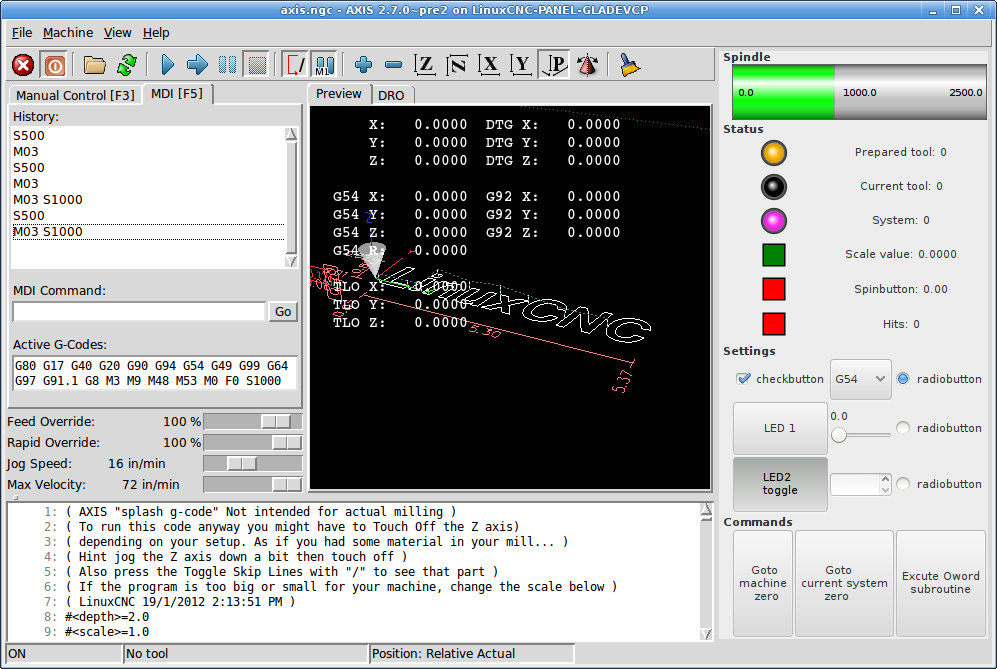Run the program with play icon
Screen dimensions: 997x669
[x=167, y=65]
